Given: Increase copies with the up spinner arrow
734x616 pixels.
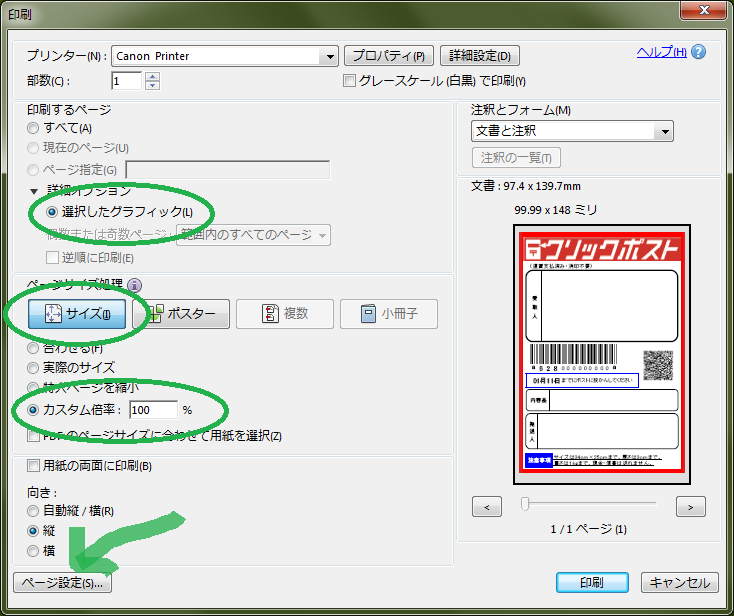Looking at the screenshot, I should [x=153, y=76].
